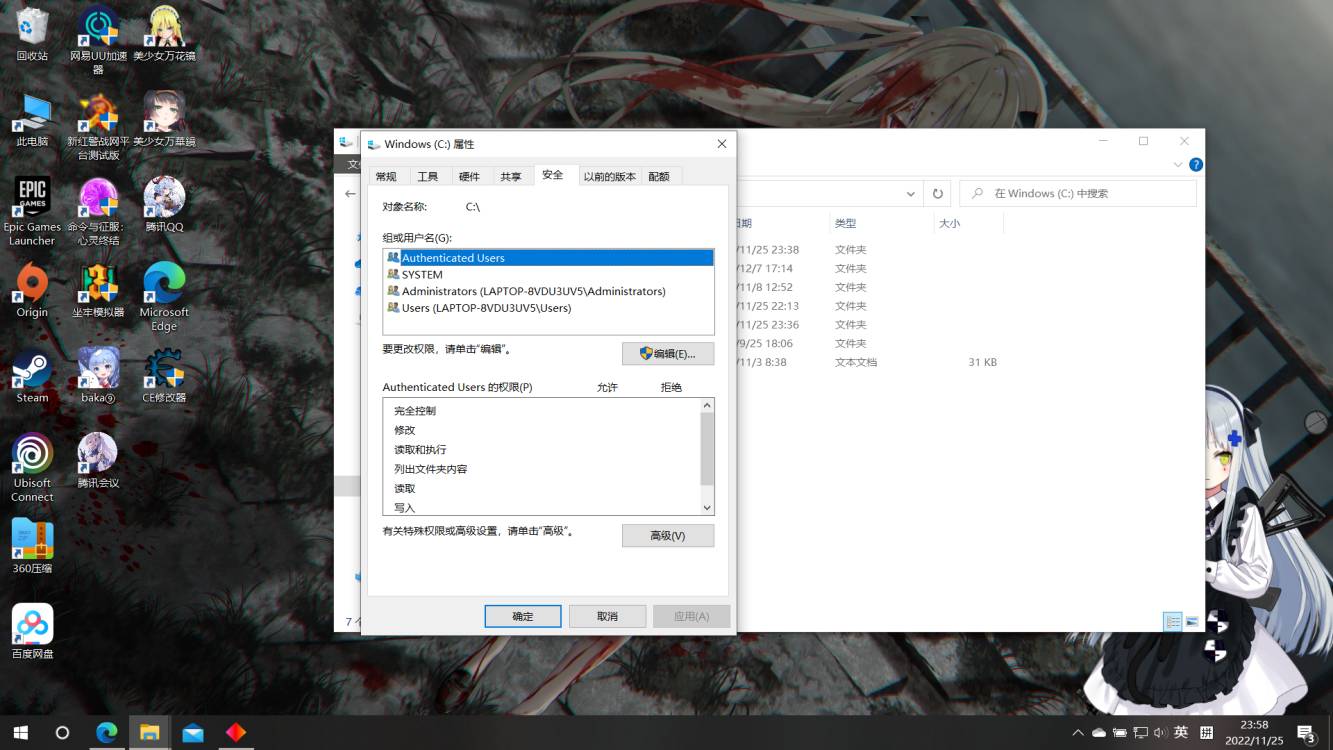Select the 文本文档 row of 31 KB

point(868,362)
